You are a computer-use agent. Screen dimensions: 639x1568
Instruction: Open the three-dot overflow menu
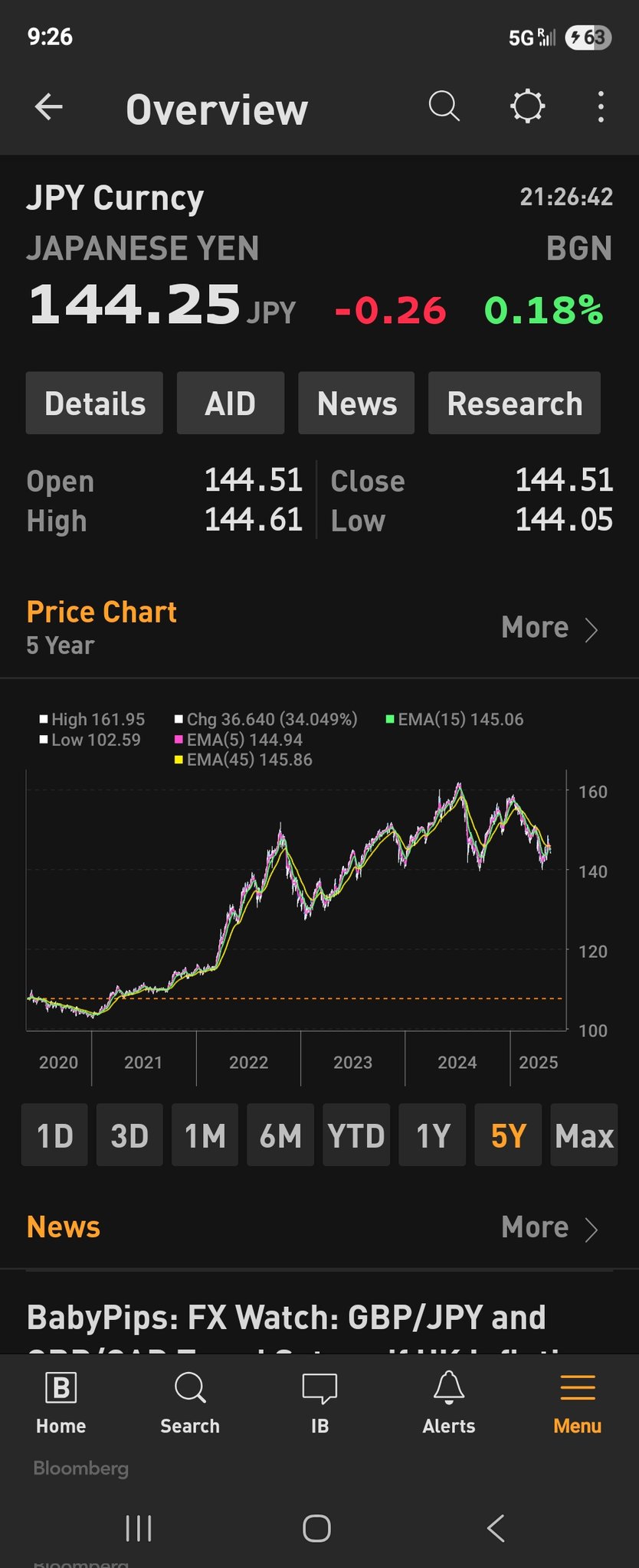pyautogui.click(x=601, y=107)
